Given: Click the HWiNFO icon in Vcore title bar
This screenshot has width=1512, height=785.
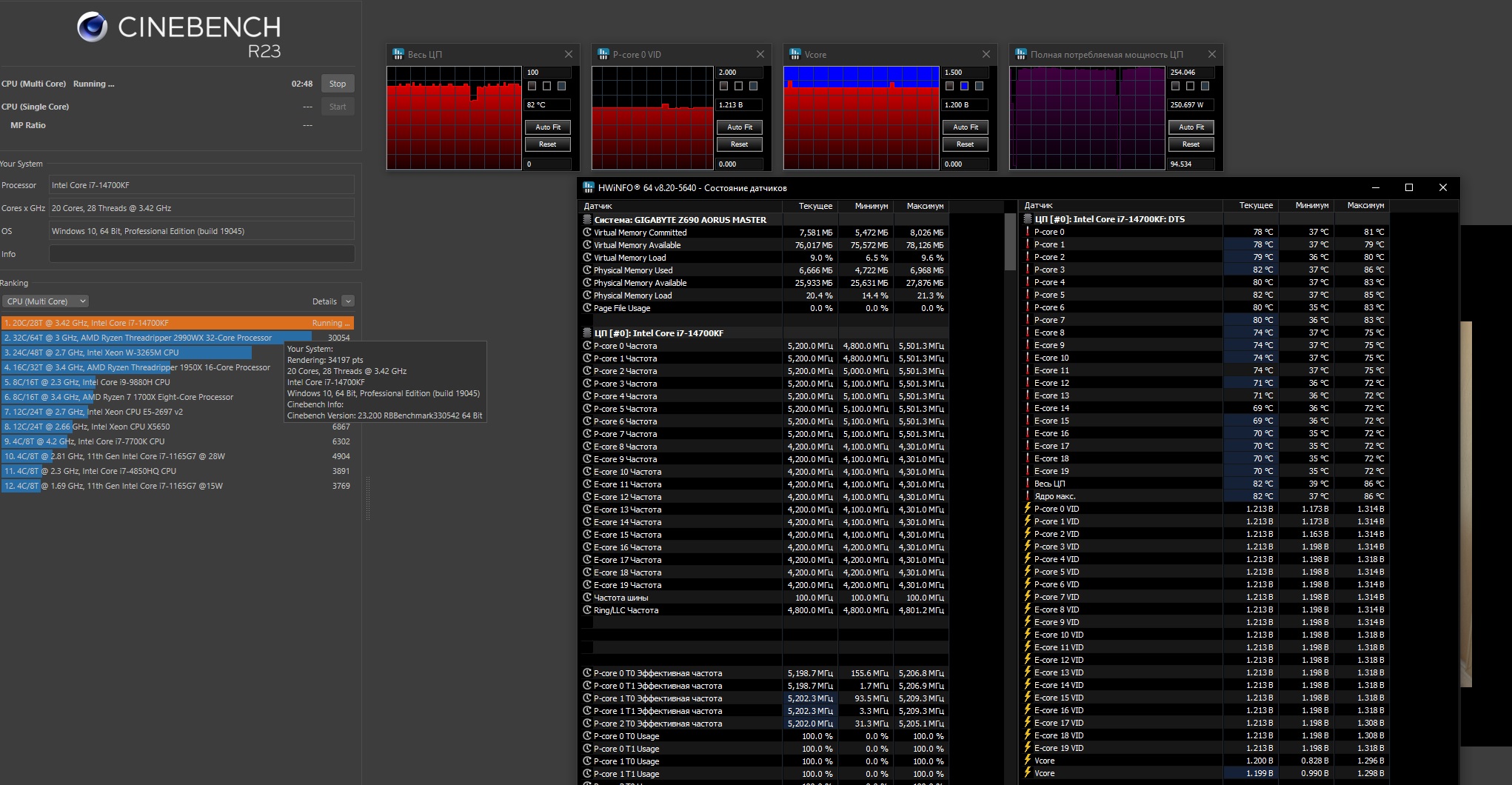Looking at the screenshot, I should 795,54.
